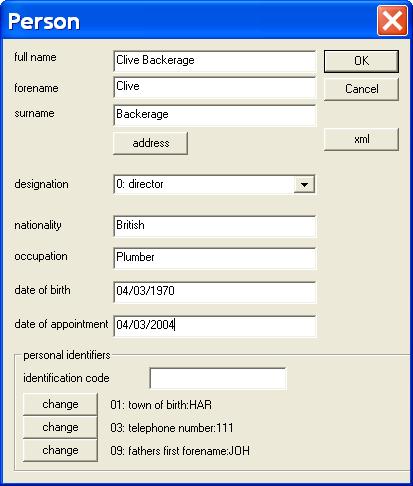
Task: Change the town of birth identifier
Action: tap(60, 404)
